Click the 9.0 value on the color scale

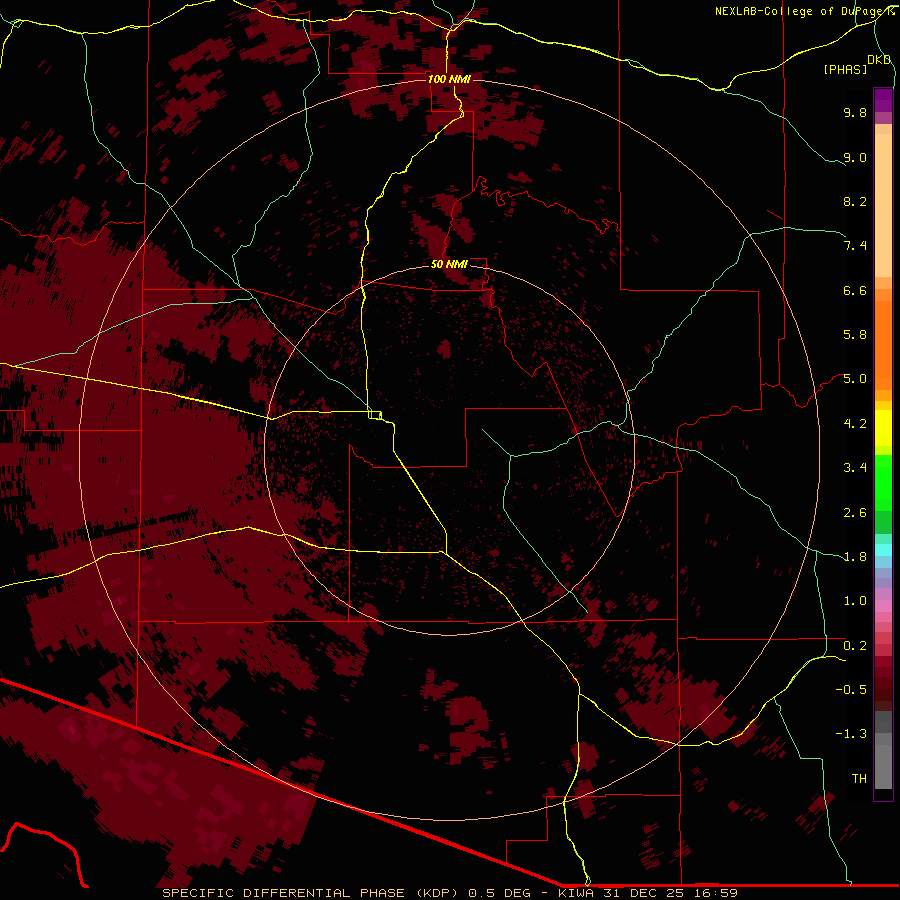(855, 157)
